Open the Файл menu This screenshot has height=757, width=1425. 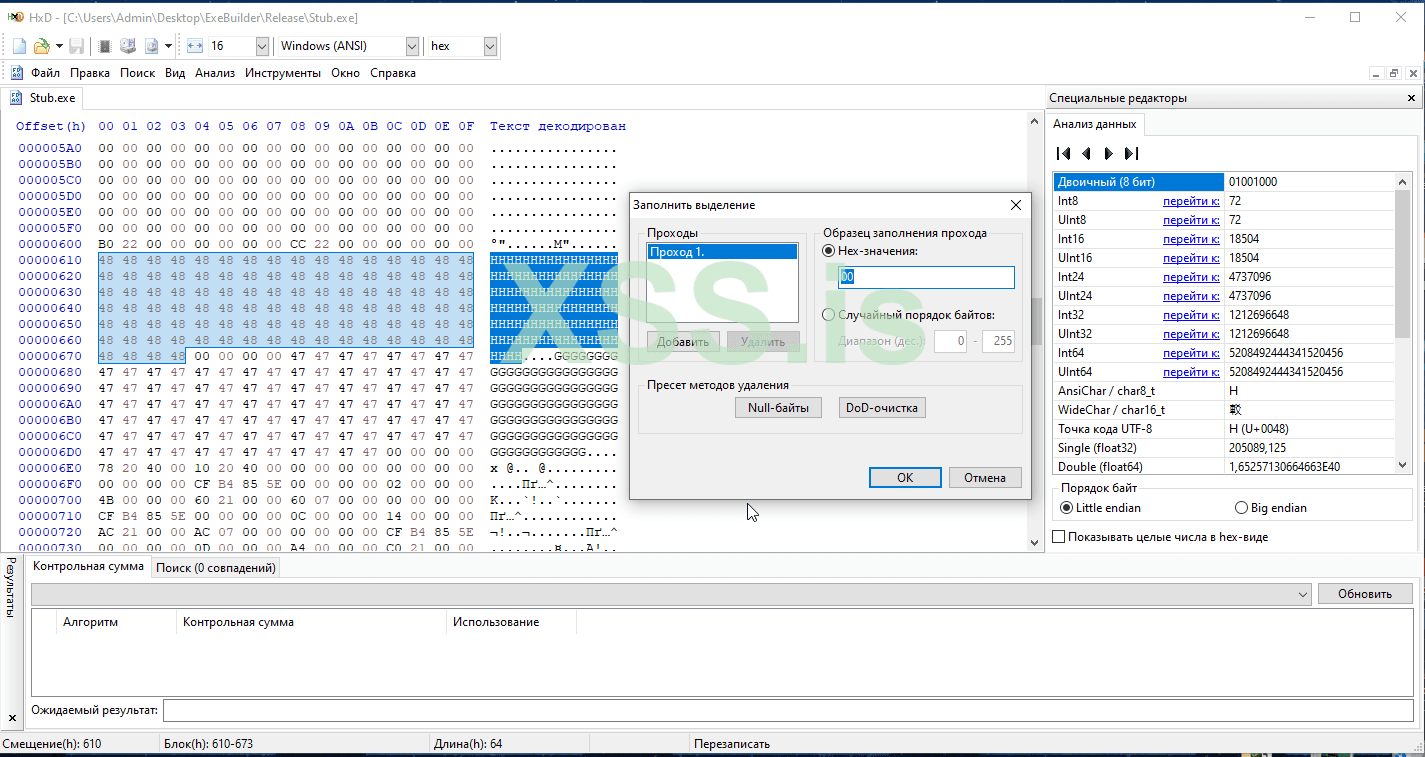45,73
